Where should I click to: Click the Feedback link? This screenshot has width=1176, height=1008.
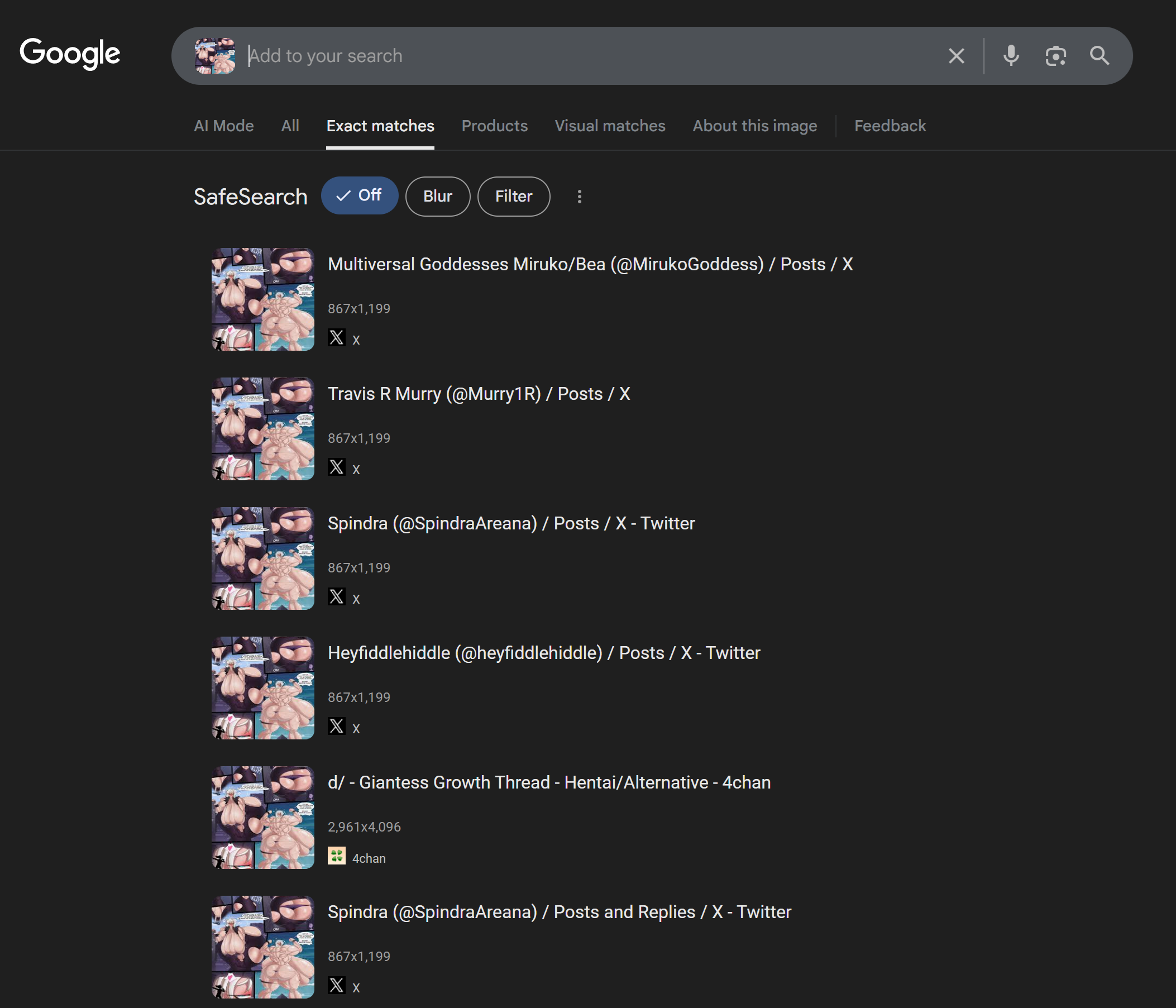pos(890,126)
